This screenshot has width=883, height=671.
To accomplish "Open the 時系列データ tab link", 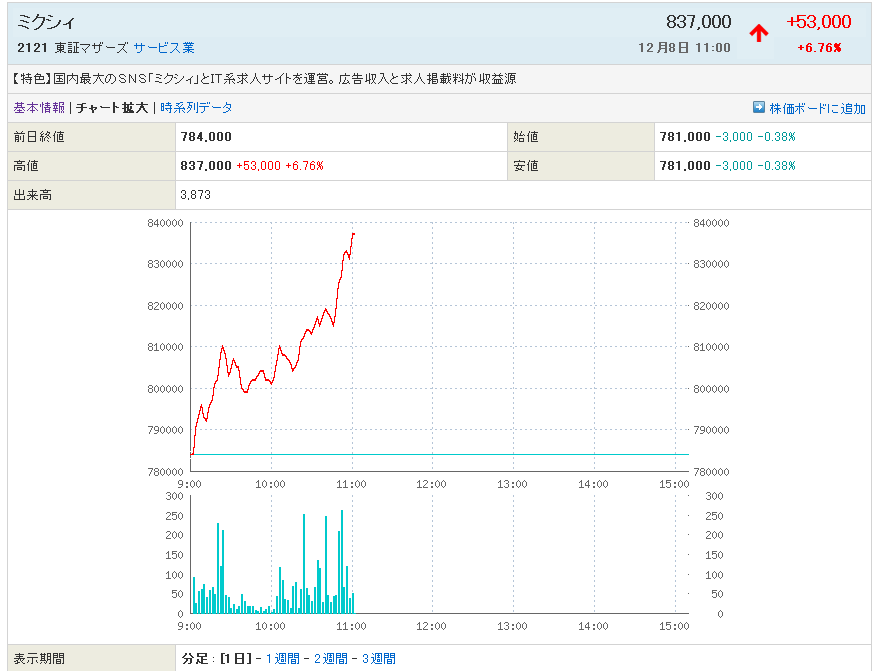I will [196, 108].
